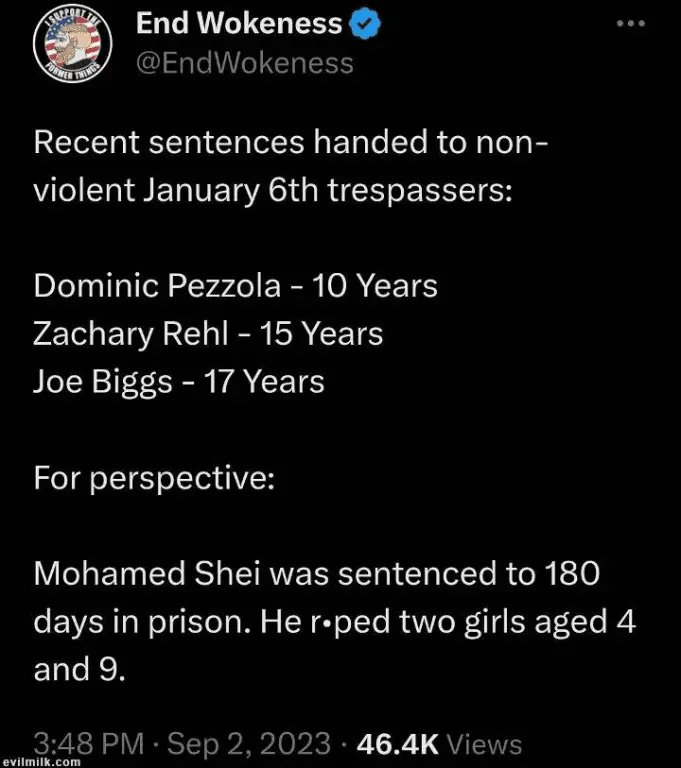
Task: Open the End Wokeness display name link
Action: (237, 23)
